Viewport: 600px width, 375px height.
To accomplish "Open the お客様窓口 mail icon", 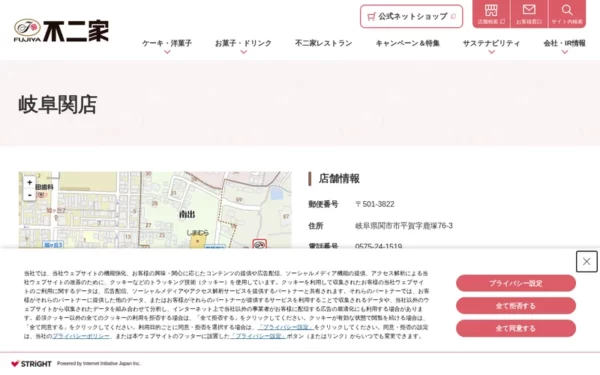I will coord(529,14).
